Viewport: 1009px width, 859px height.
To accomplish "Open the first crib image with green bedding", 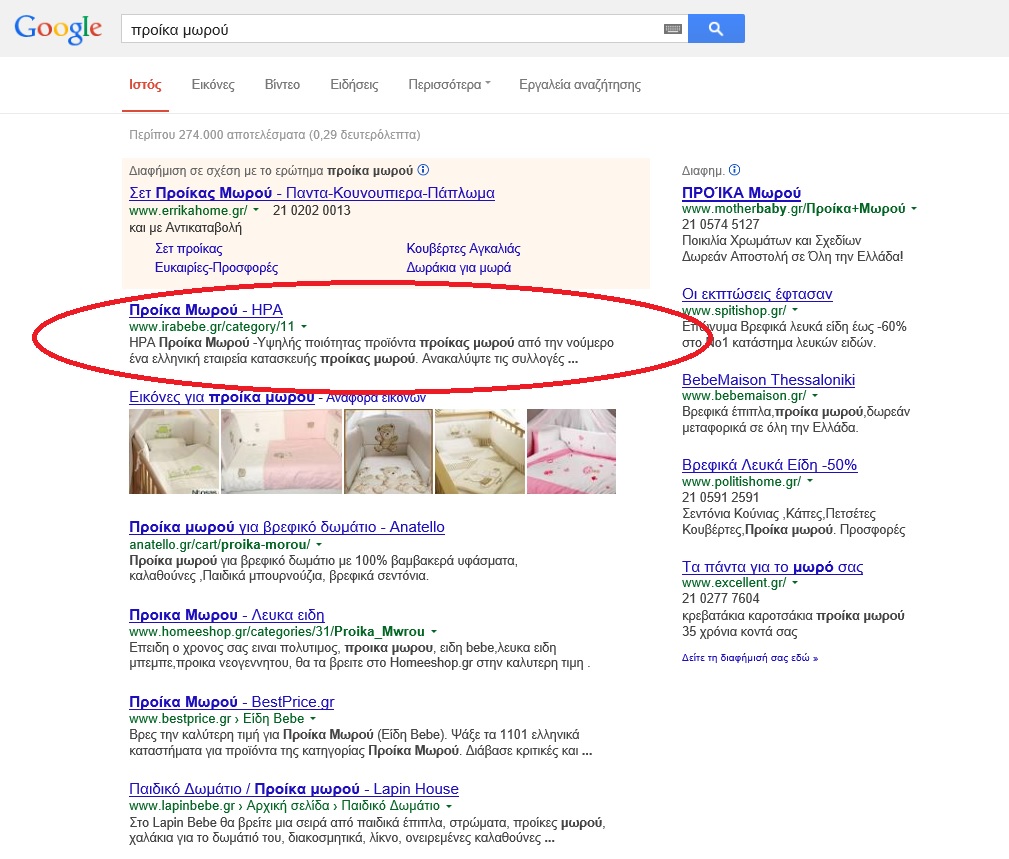I will tap(174, 452).
